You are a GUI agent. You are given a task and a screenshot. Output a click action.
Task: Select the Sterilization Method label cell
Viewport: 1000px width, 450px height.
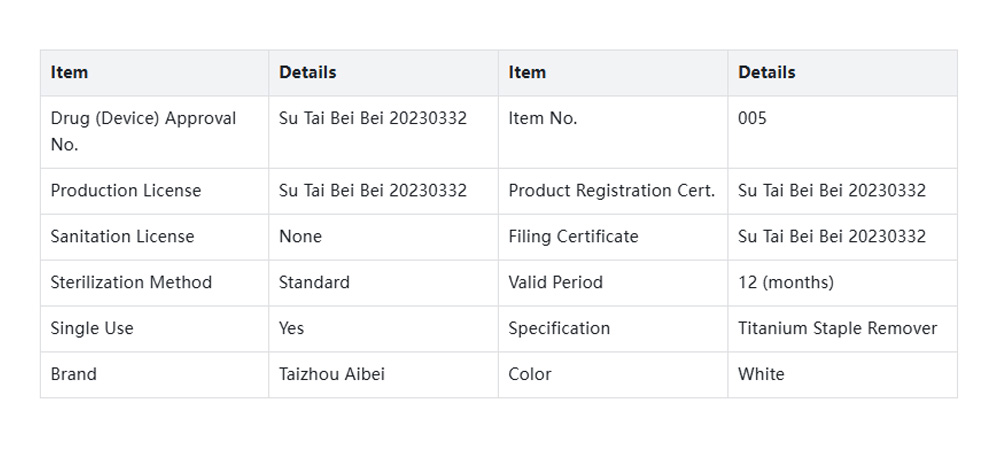click(x=131, y=282)
